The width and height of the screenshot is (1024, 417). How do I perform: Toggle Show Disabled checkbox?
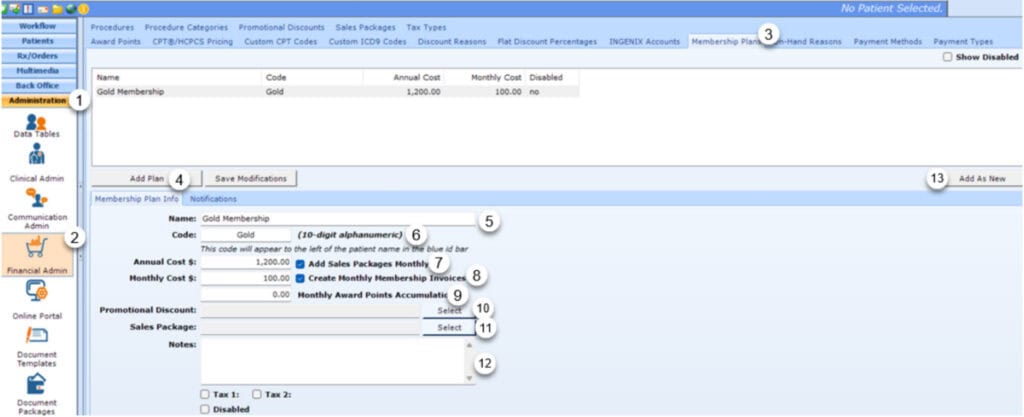(x=947, y=57)
